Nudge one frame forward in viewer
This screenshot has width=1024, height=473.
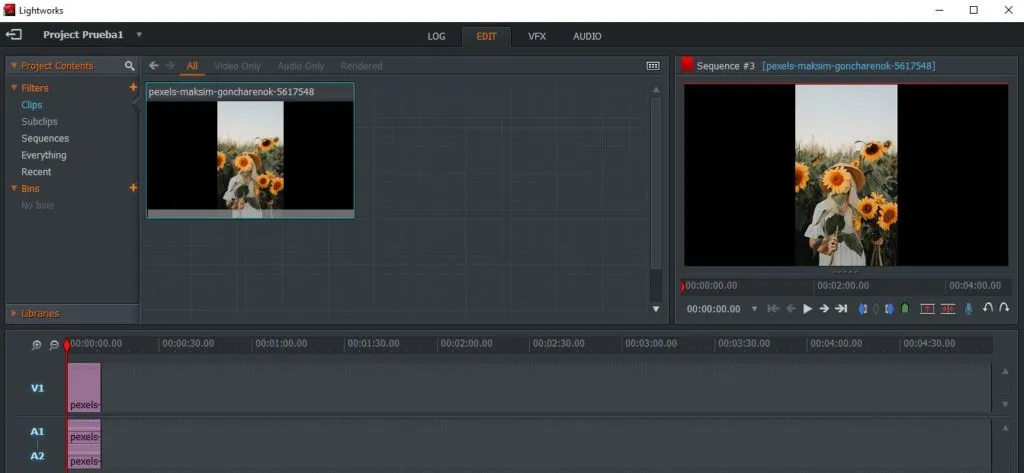[x=824, y=309]
